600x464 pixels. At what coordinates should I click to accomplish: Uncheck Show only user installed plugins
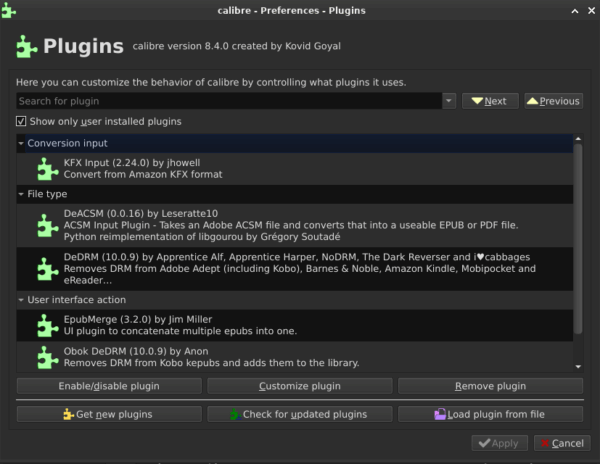pyautogui.click(x=21, y=121)
